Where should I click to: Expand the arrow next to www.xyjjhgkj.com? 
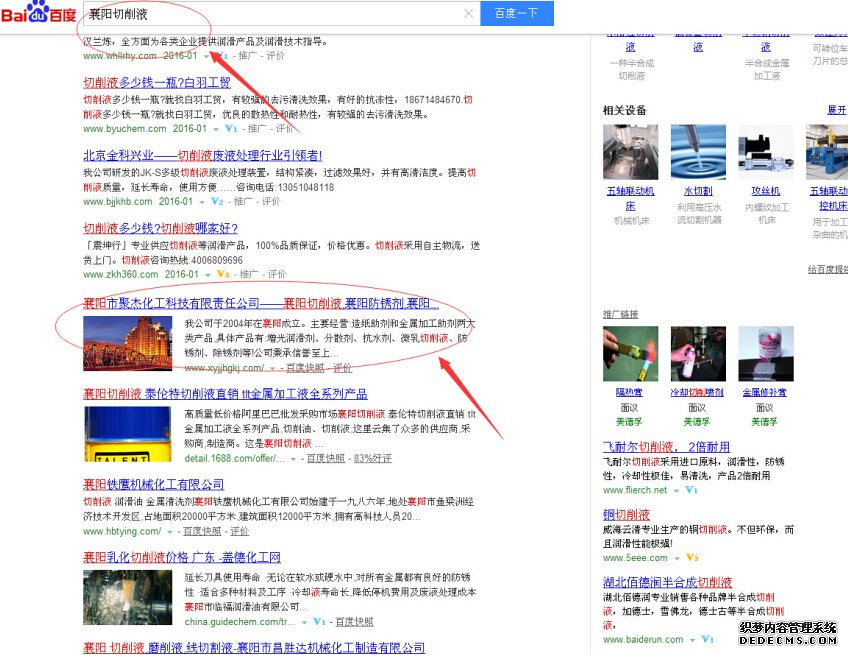(x=273, y=369)
